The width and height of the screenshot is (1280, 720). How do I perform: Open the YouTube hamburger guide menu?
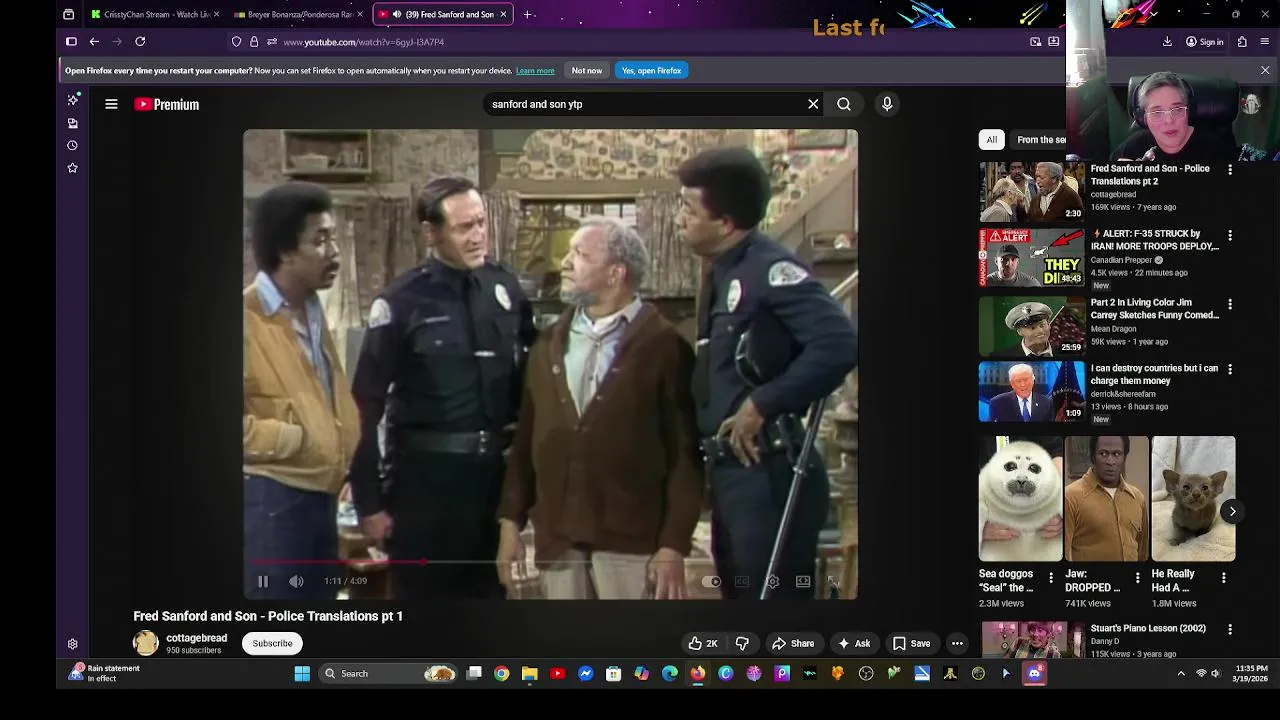click(x=112, y=104)
